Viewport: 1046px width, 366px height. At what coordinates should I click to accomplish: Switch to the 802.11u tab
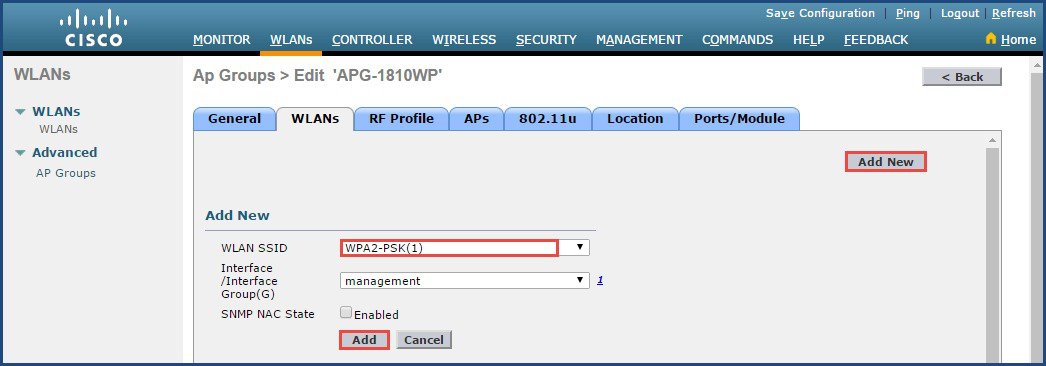(x=548, y=119)
